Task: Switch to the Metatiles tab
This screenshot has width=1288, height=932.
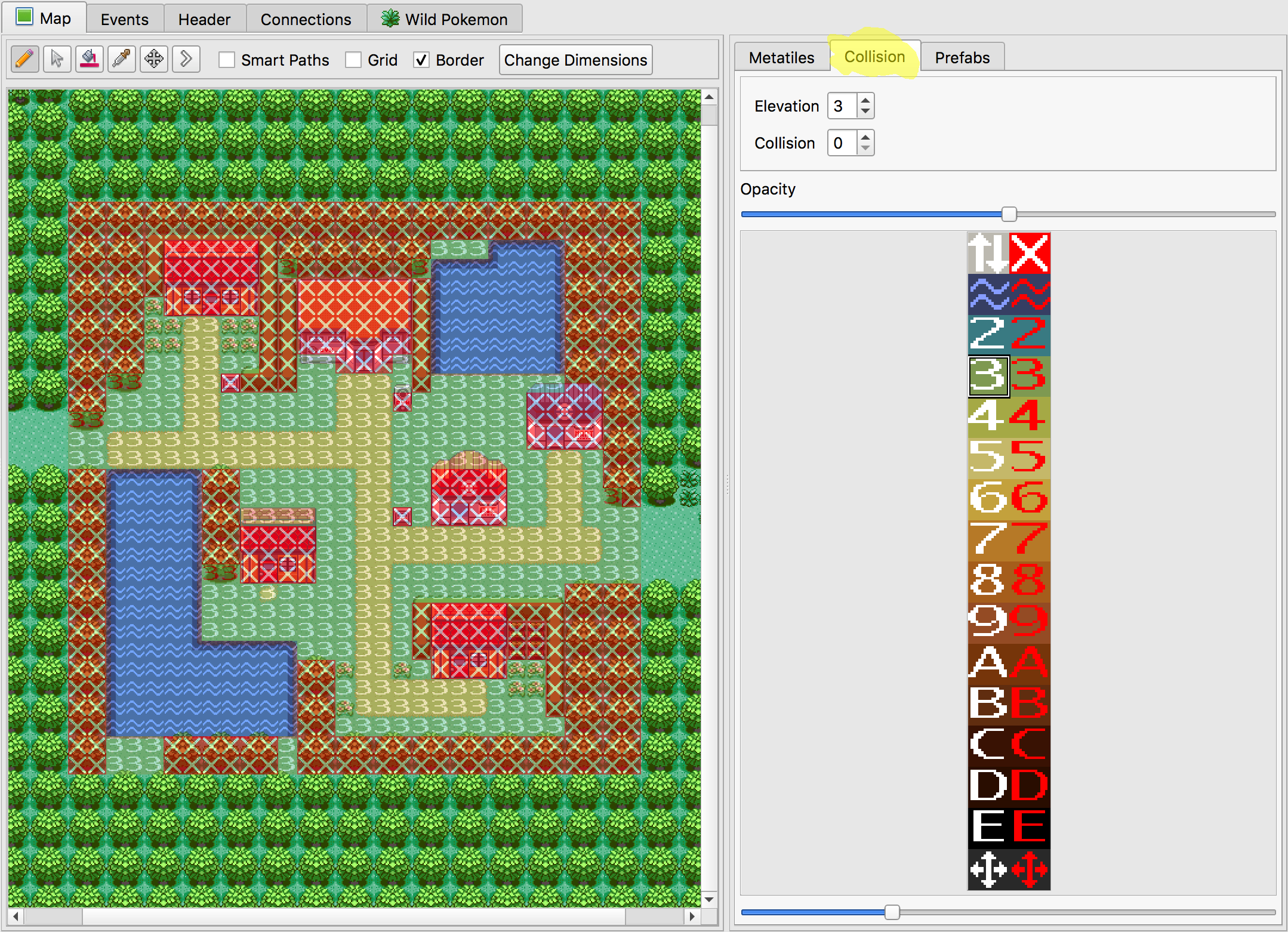Action: click(x=782, y=57)
